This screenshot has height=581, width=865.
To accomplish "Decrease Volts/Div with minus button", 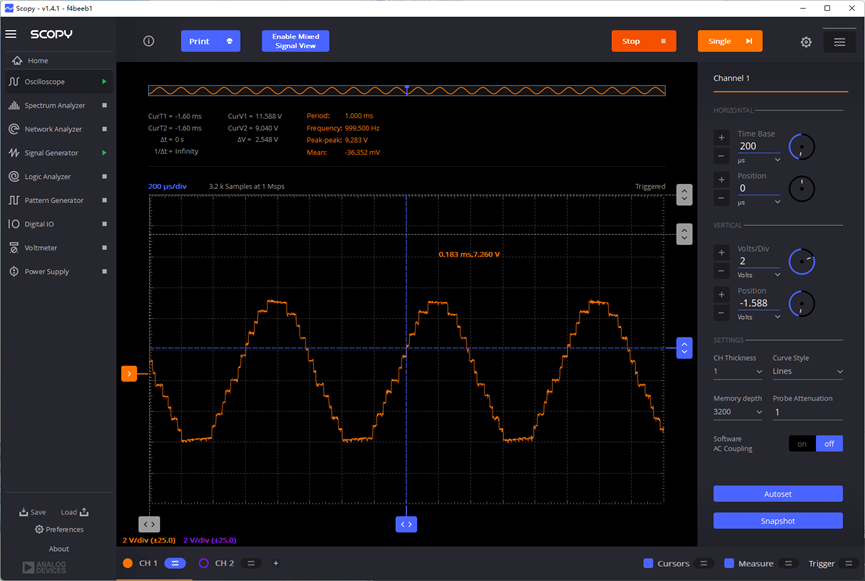I will (721, 270).
